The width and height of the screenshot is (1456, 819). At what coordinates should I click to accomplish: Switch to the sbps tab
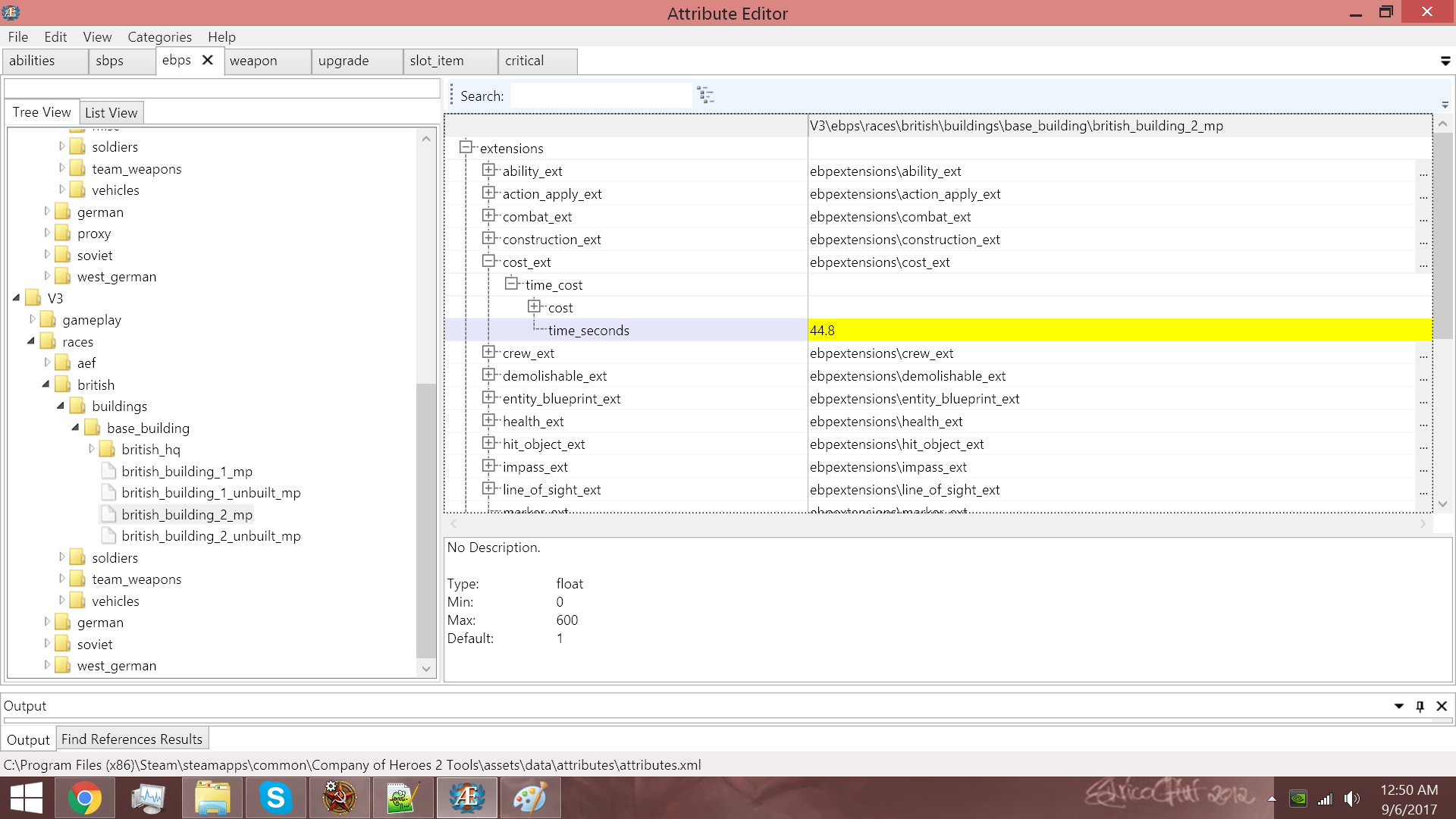(121, 61)
